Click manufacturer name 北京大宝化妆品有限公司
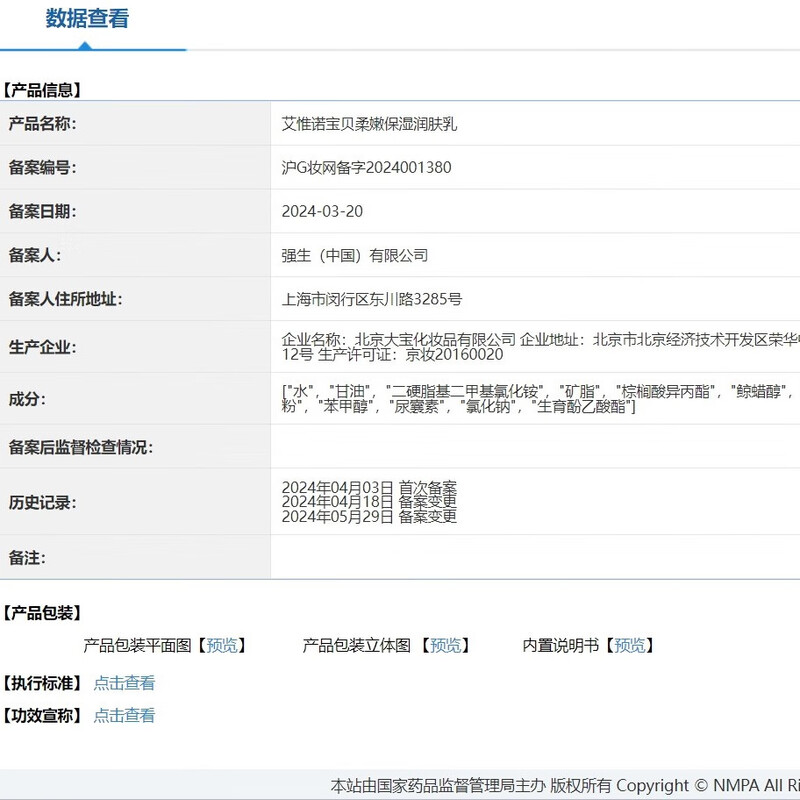This screenshot has height=800, width=800. coord(435,340)
